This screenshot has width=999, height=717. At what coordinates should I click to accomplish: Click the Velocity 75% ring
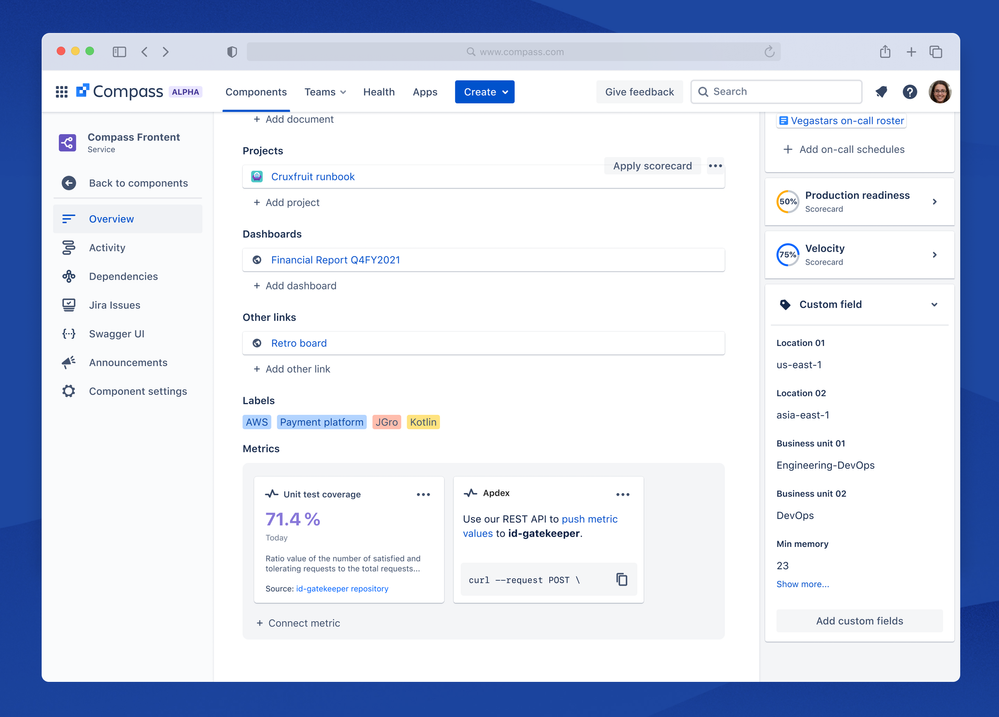[x=787, y=254]
